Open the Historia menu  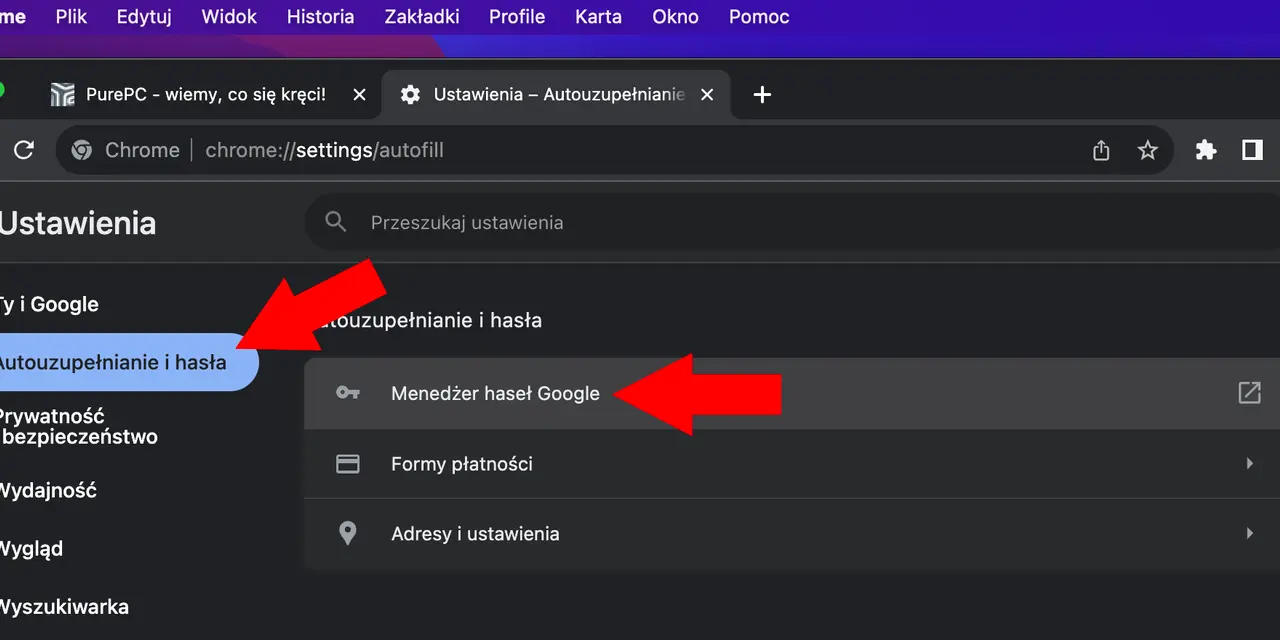[320, 17]
